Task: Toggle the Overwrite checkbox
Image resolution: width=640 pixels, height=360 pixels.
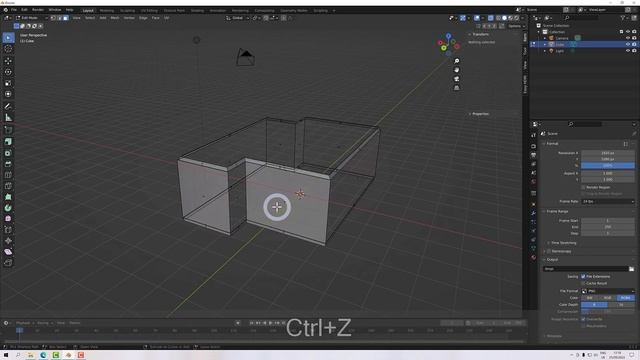Action: (583, 319)
